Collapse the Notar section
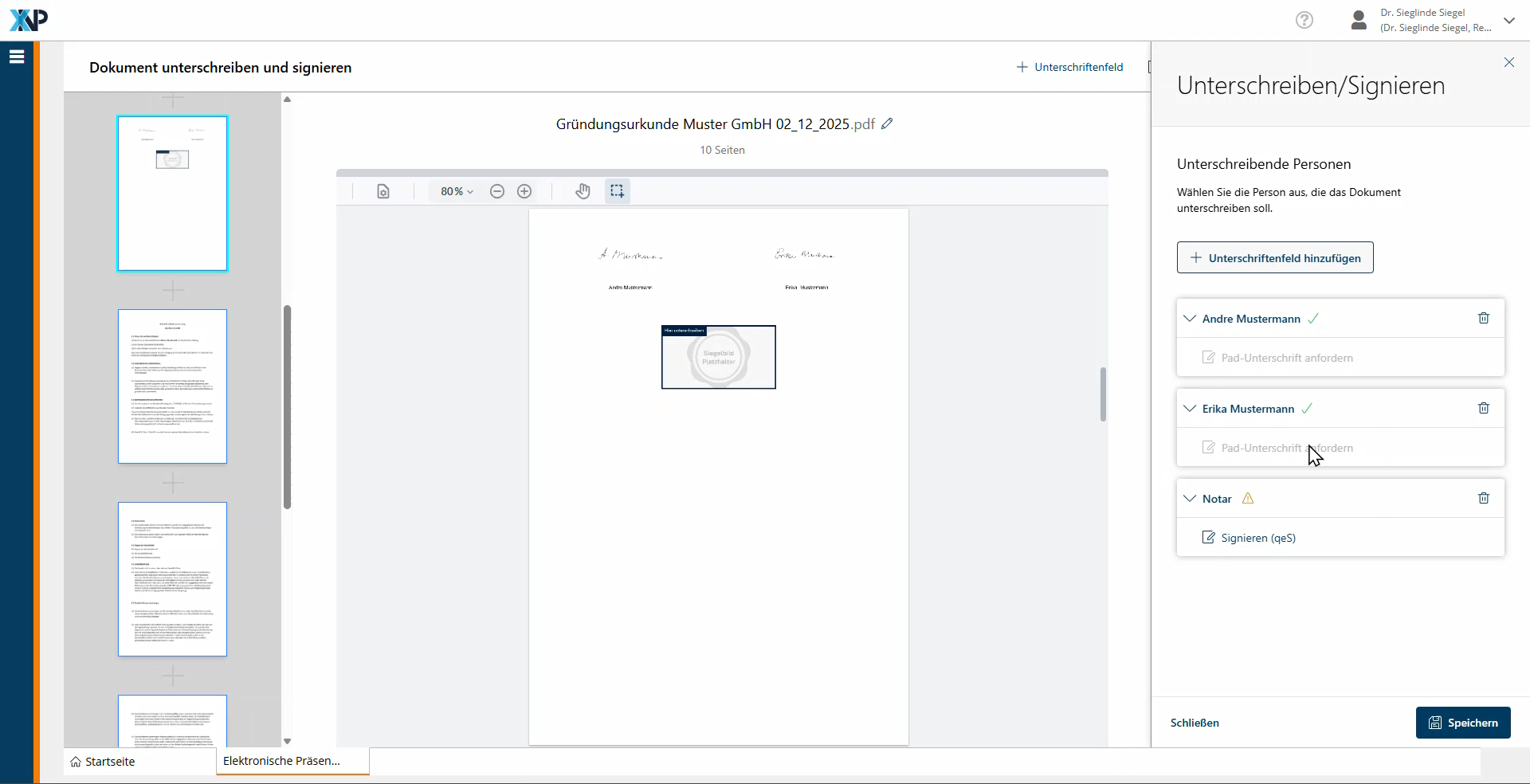This screenshot has height=784, width=1530. pos(1190,499)
